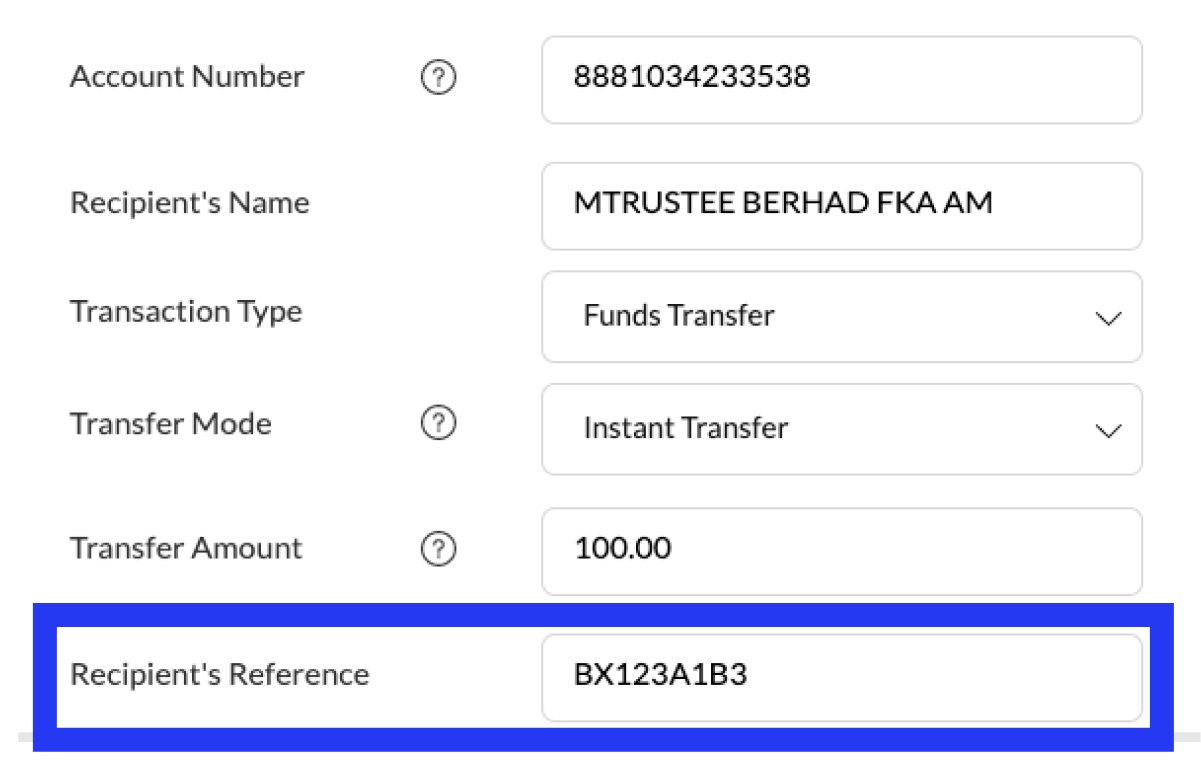The width and height of the screenshot is (1201, 776).
Task: Select the help icon beside Account Number label
Action: click(x=437, y=76)
